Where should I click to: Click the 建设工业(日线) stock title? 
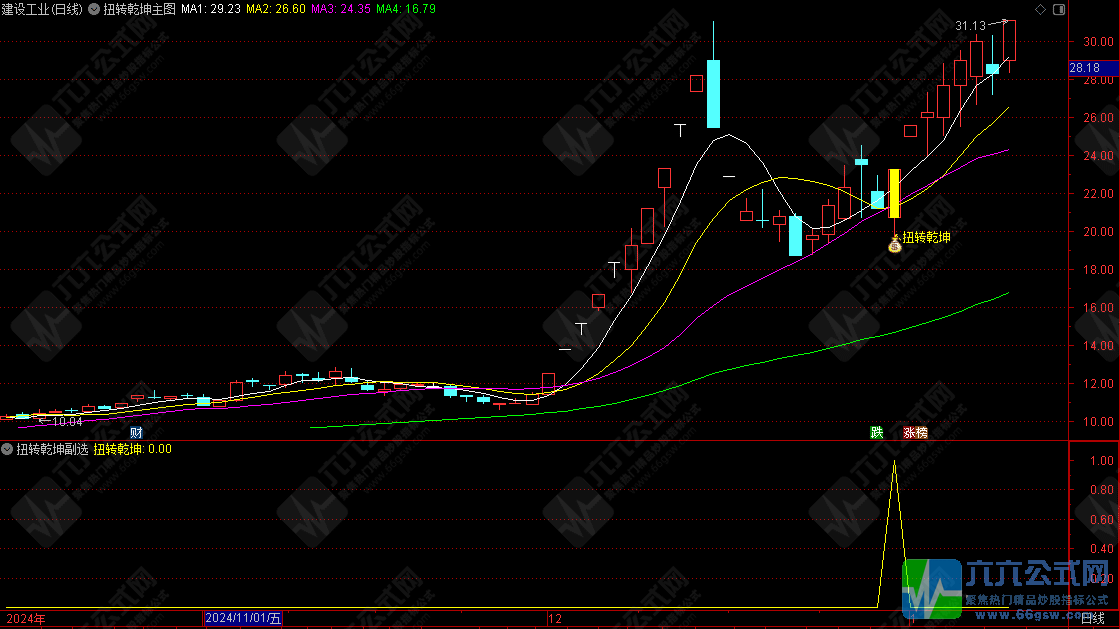coord(43,9)
